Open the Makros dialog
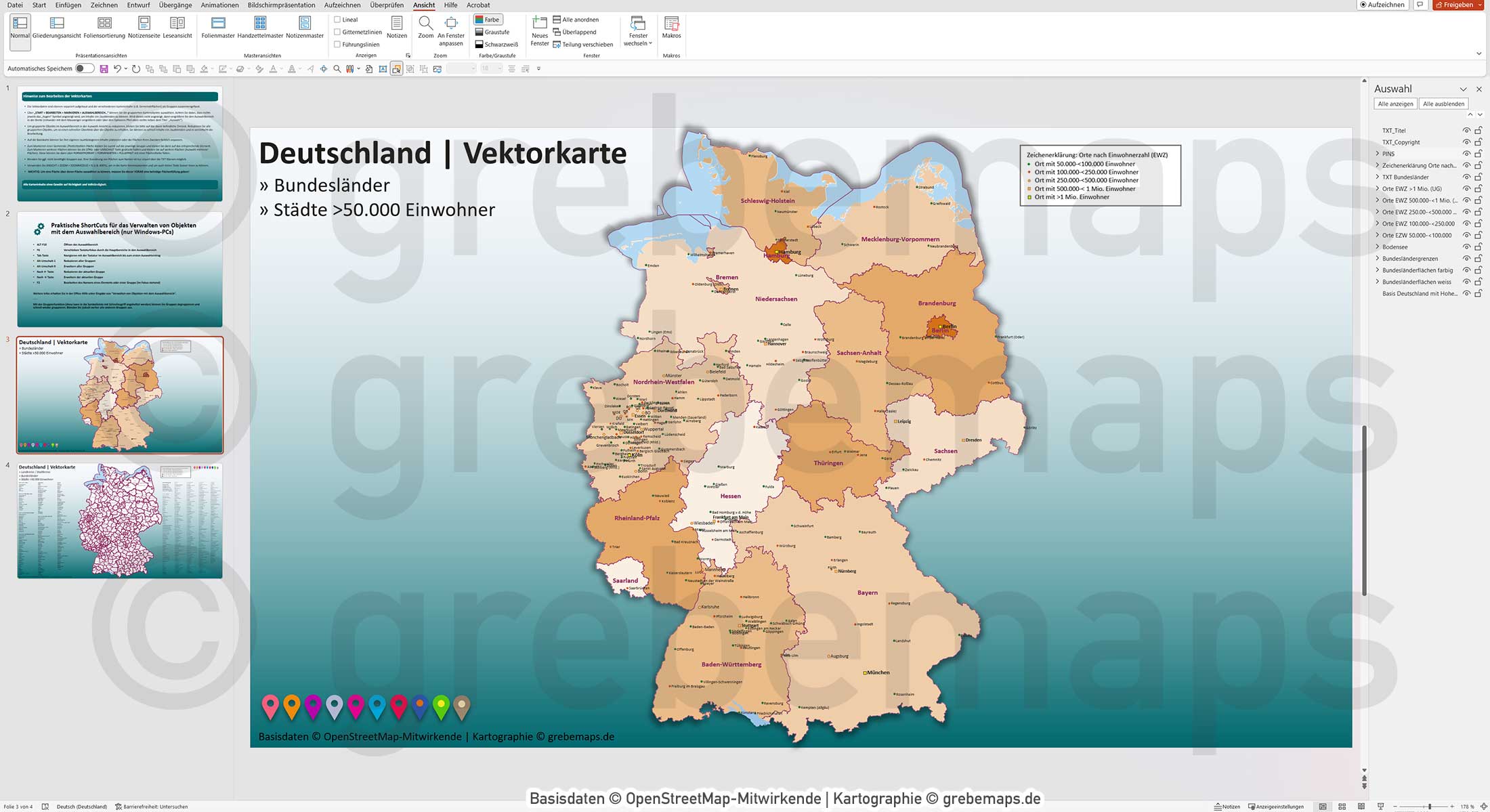 point(672,29)
